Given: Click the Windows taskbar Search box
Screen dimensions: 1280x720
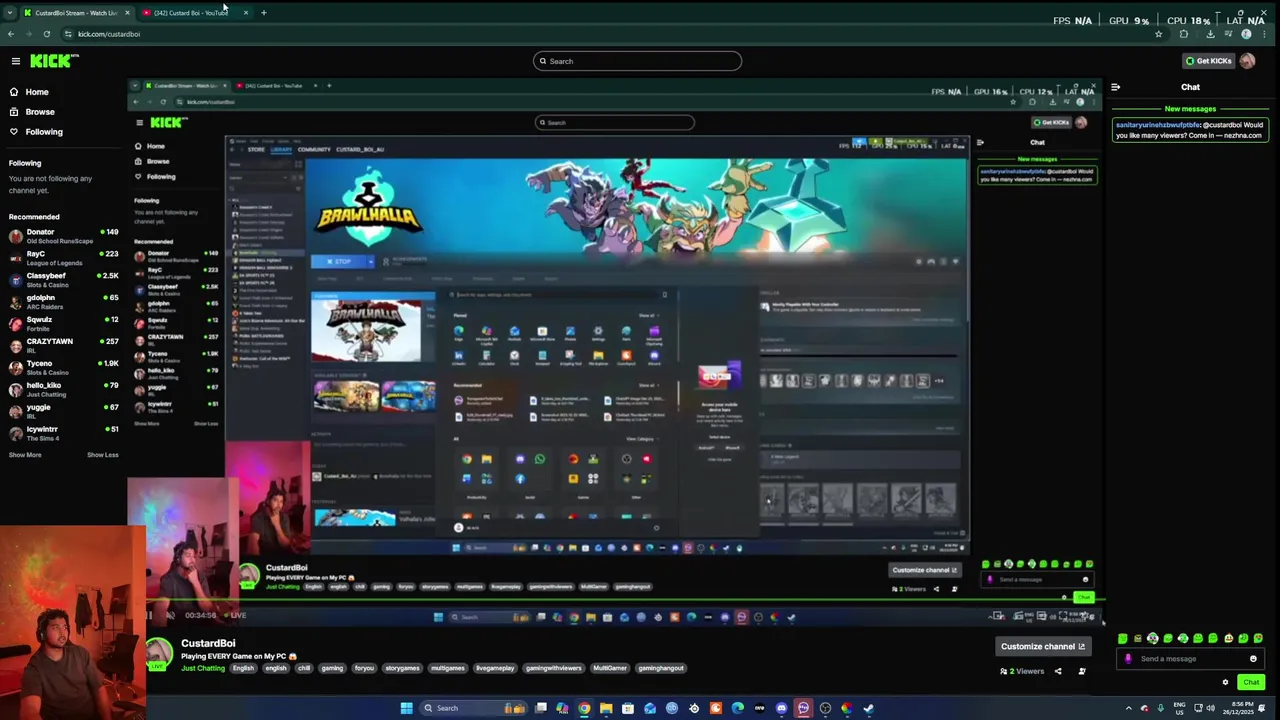Looking at the screenshot, I should point(473,708).
